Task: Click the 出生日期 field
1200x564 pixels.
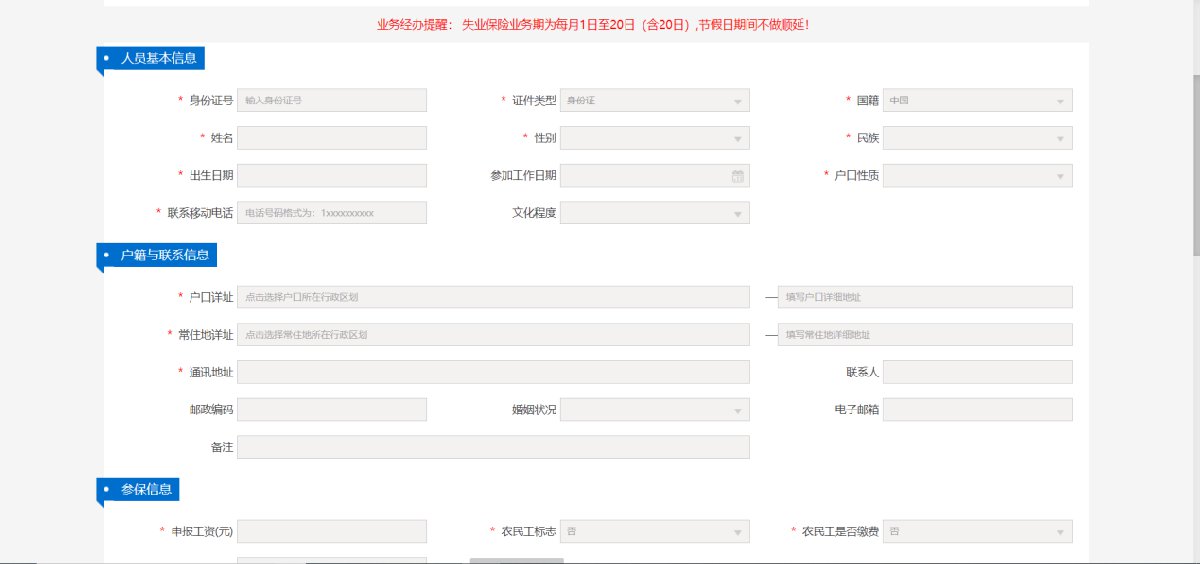Action: coord(331,176)
